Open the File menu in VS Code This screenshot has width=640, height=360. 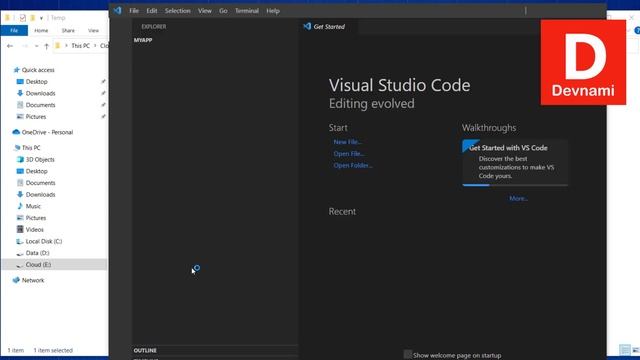point(134,11)
